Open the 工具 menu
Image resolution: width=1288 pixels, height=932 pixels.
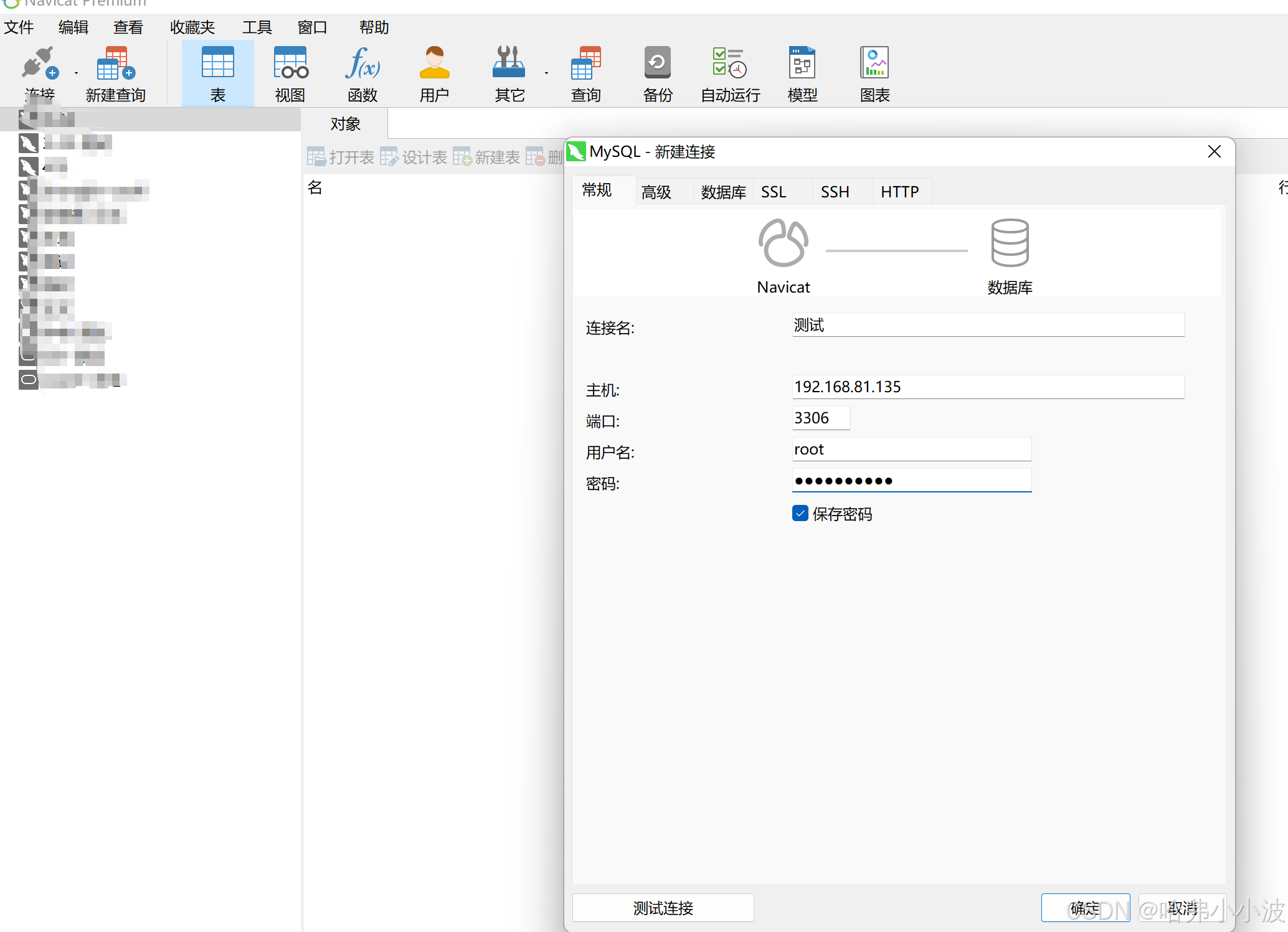[x=257, y=27]
